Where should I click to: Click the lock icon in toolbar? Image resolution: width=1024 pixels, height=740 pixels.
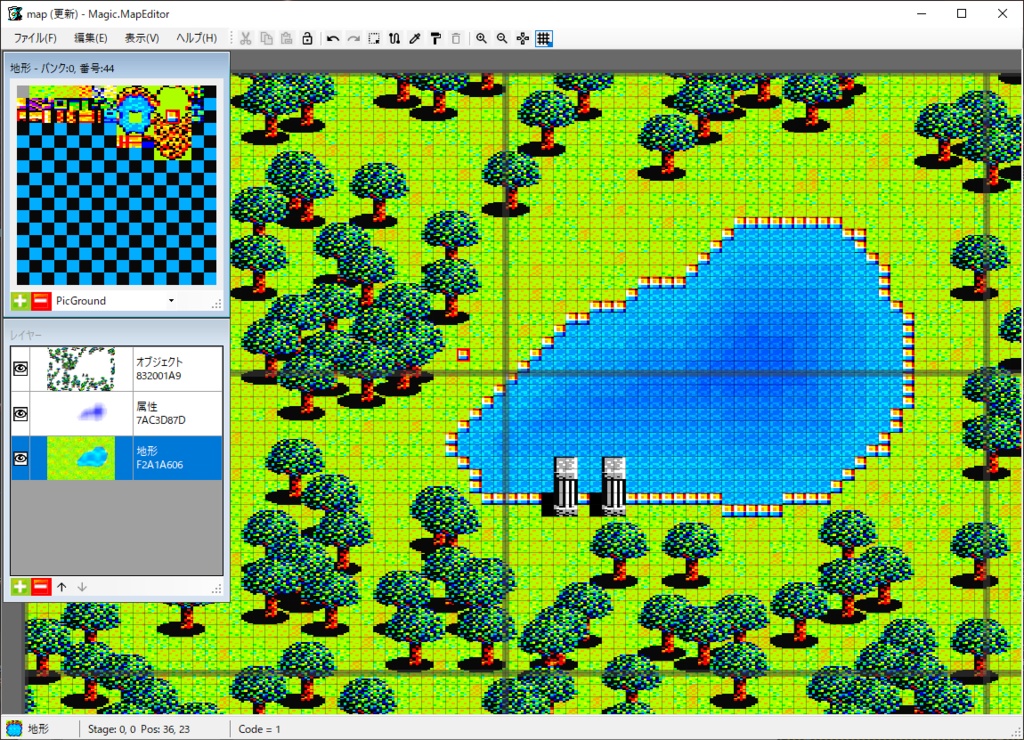tap(307, 39)
